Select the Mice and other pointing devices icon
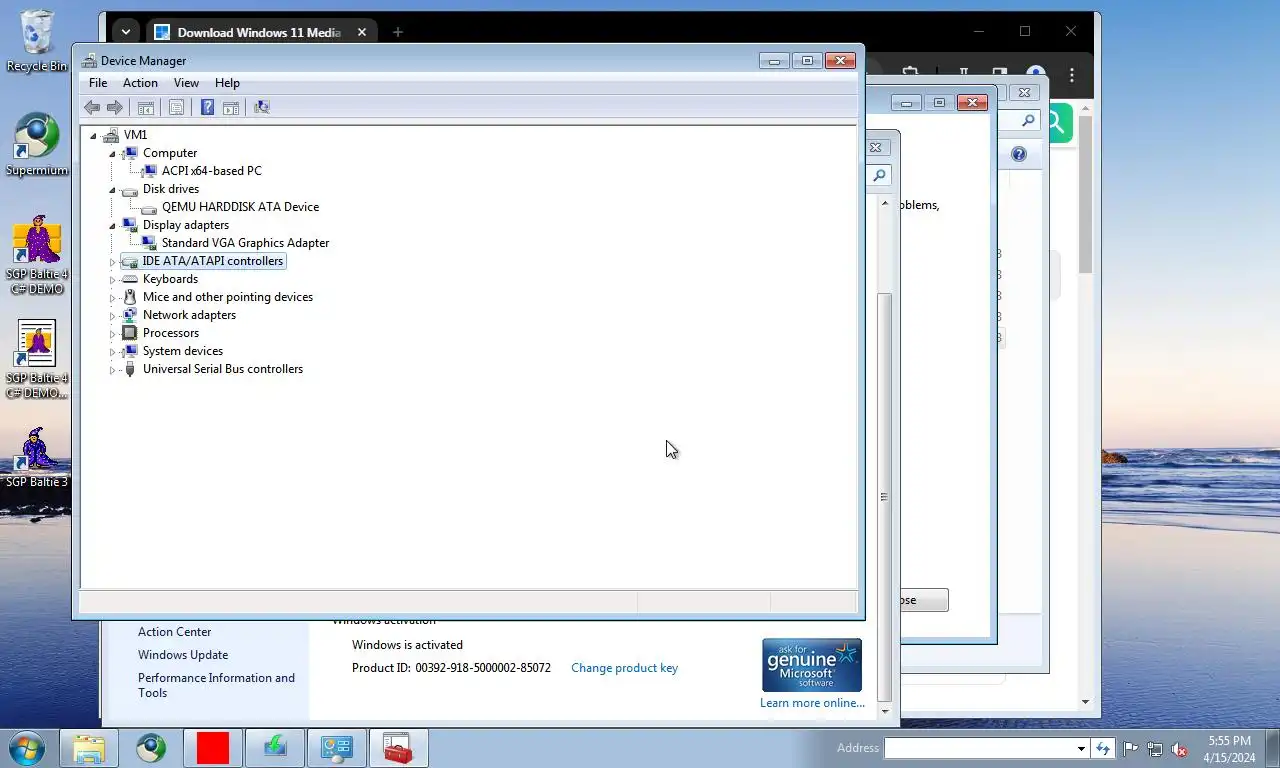 pos(129,297)
